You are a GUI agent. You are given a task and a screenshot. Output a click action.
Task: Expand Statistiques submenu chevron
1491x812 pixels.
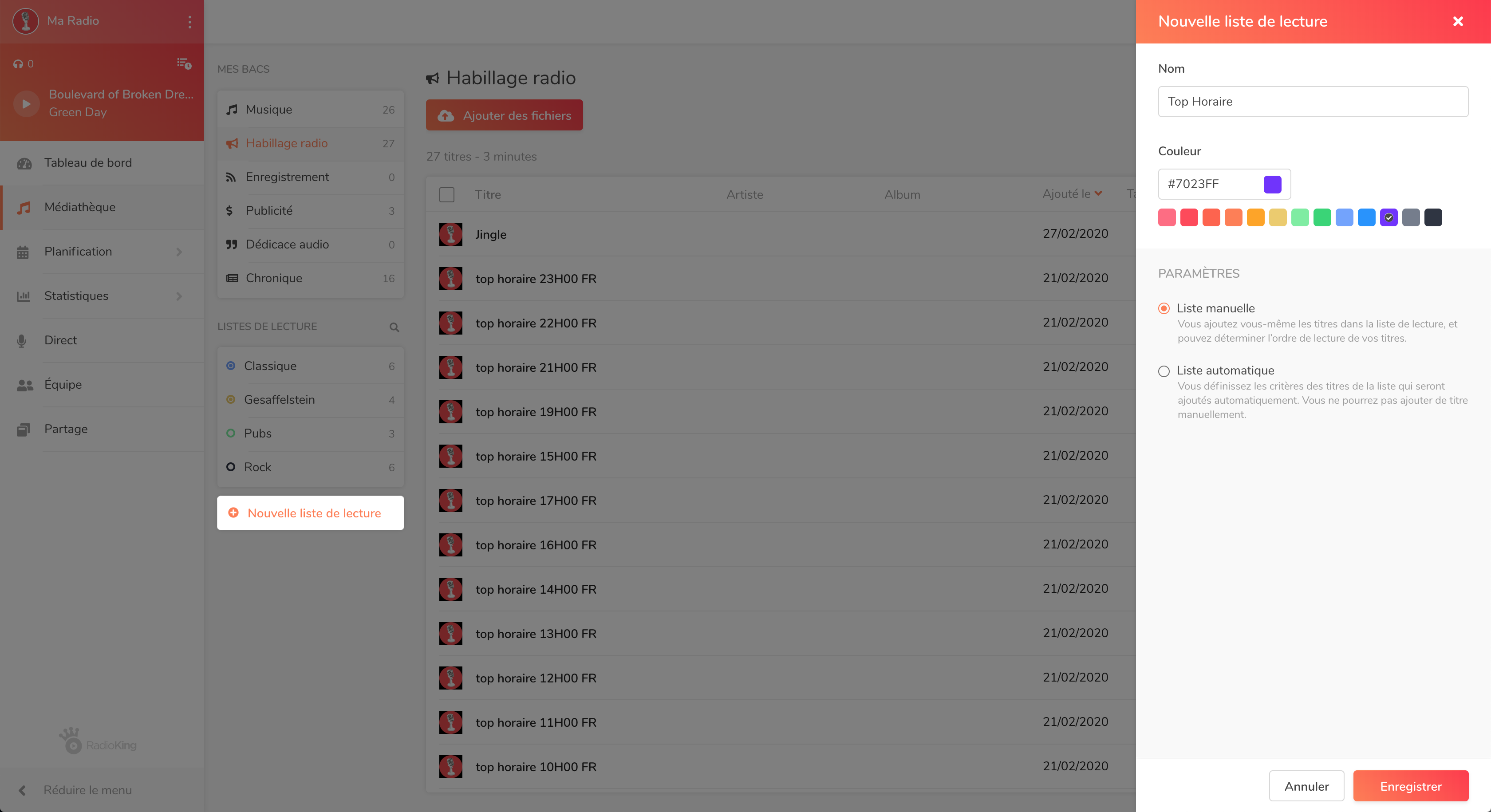coord(179,296)
